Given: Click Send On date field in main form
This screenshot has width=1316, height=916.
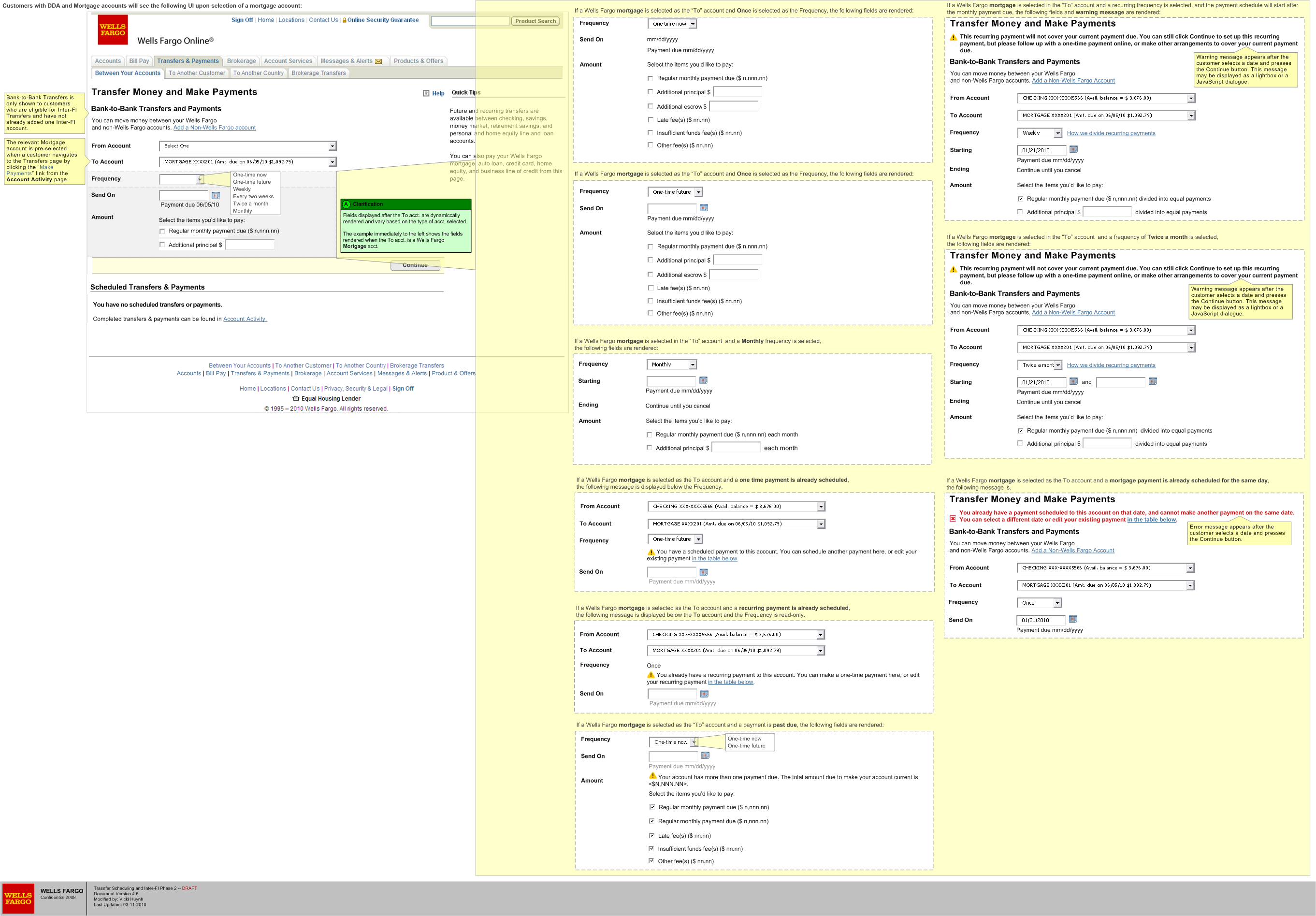Looking at the screenshot, I should tap(184, 195).
